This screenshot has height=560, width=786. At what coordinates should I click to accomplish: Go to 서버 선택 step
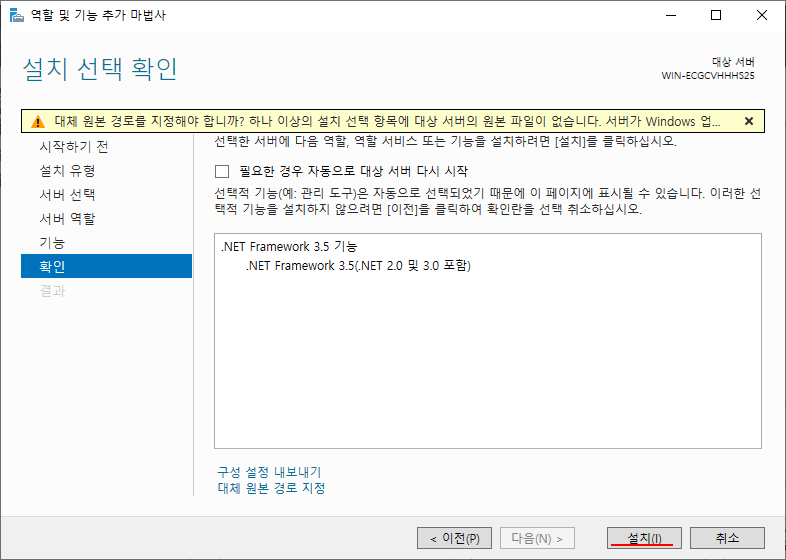click(x=67, y=195)
